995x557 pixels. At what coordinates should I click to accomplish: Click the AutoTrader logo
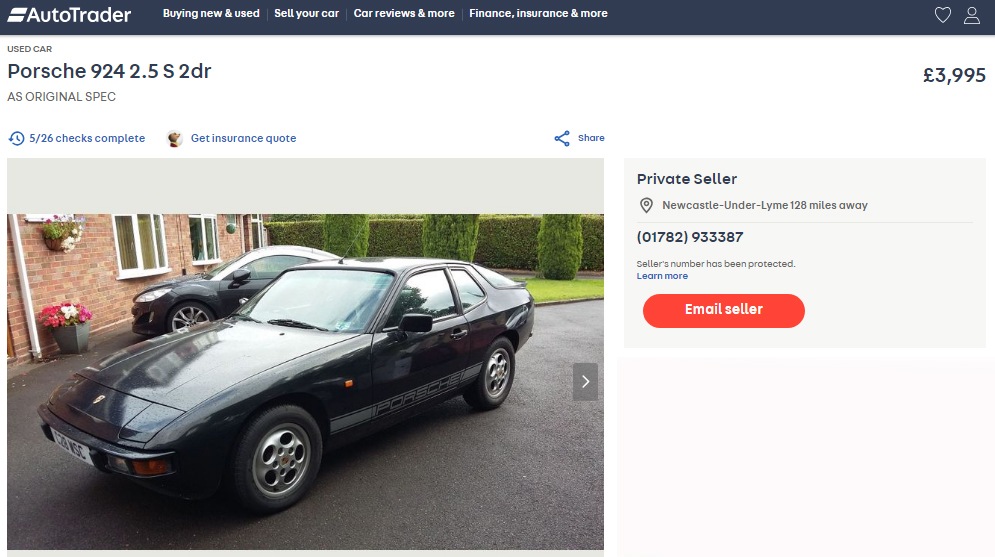(x=69, y=15)
